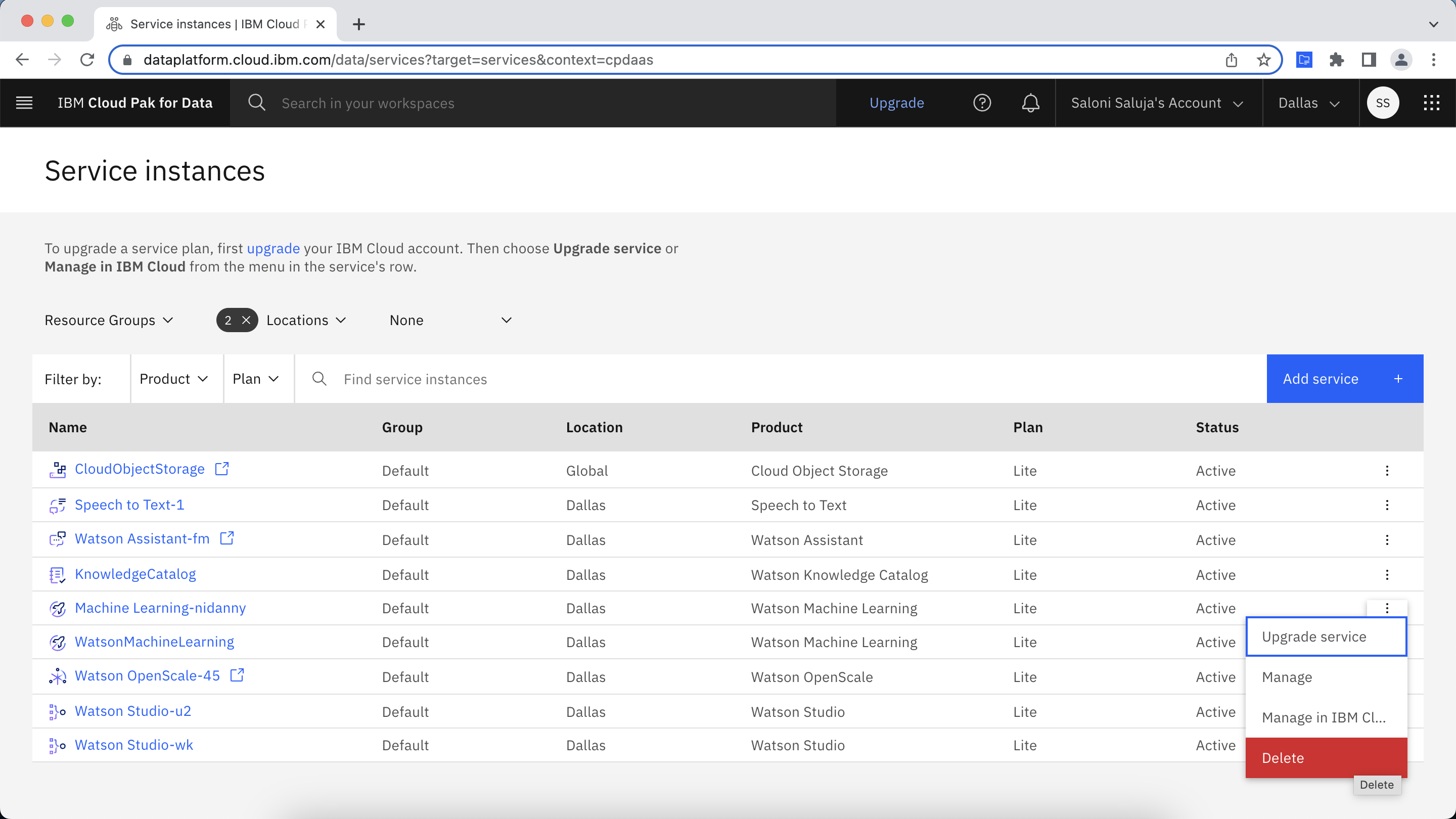The width and height of the screenshot is (1456, 819).
Task: Click the Watson Studio-u2 service icon
Action: [56, 711]
